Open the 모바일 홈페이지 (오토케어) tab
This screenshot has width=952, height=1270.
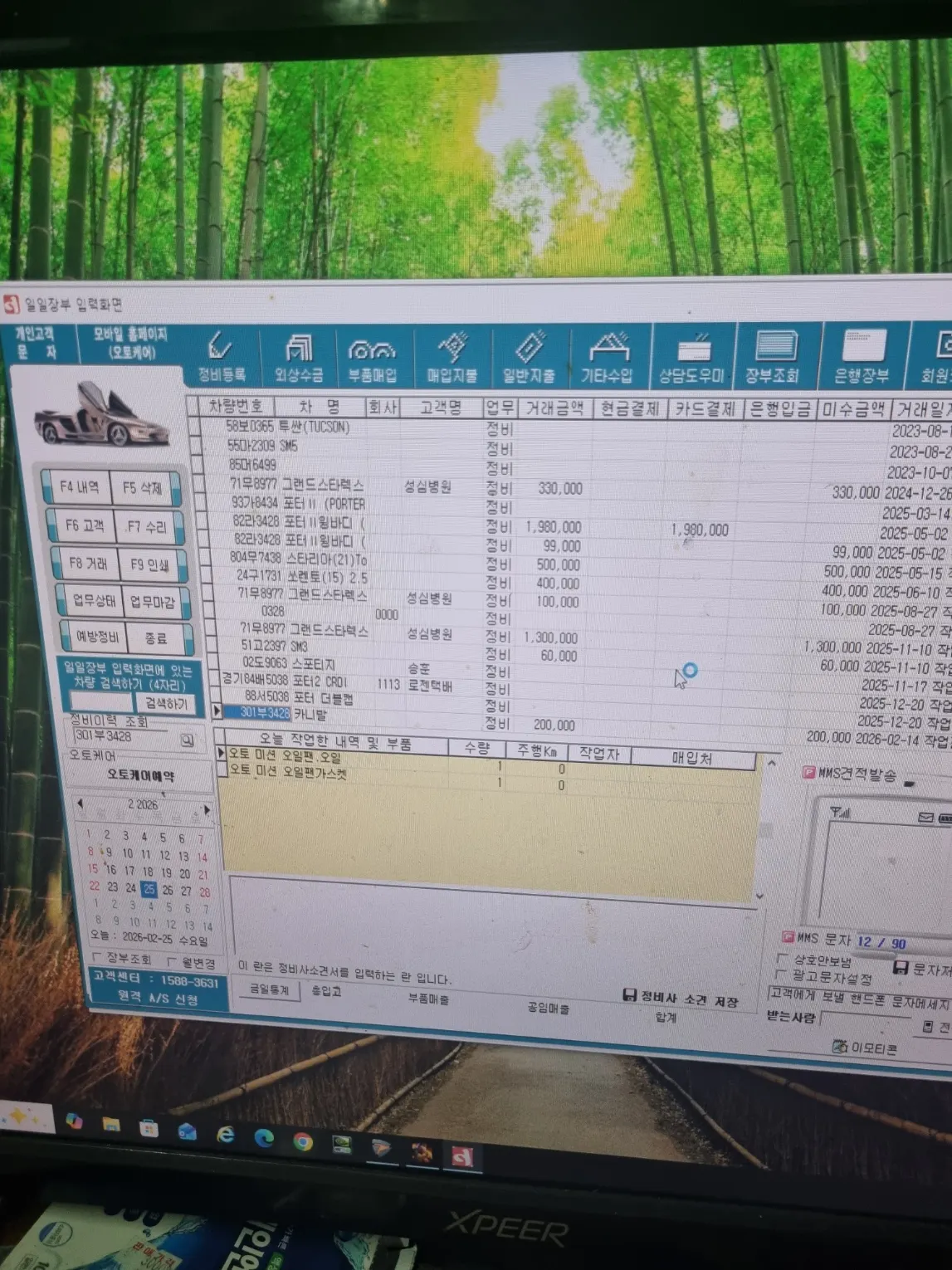pyautogui.click(x=130, y=344)
